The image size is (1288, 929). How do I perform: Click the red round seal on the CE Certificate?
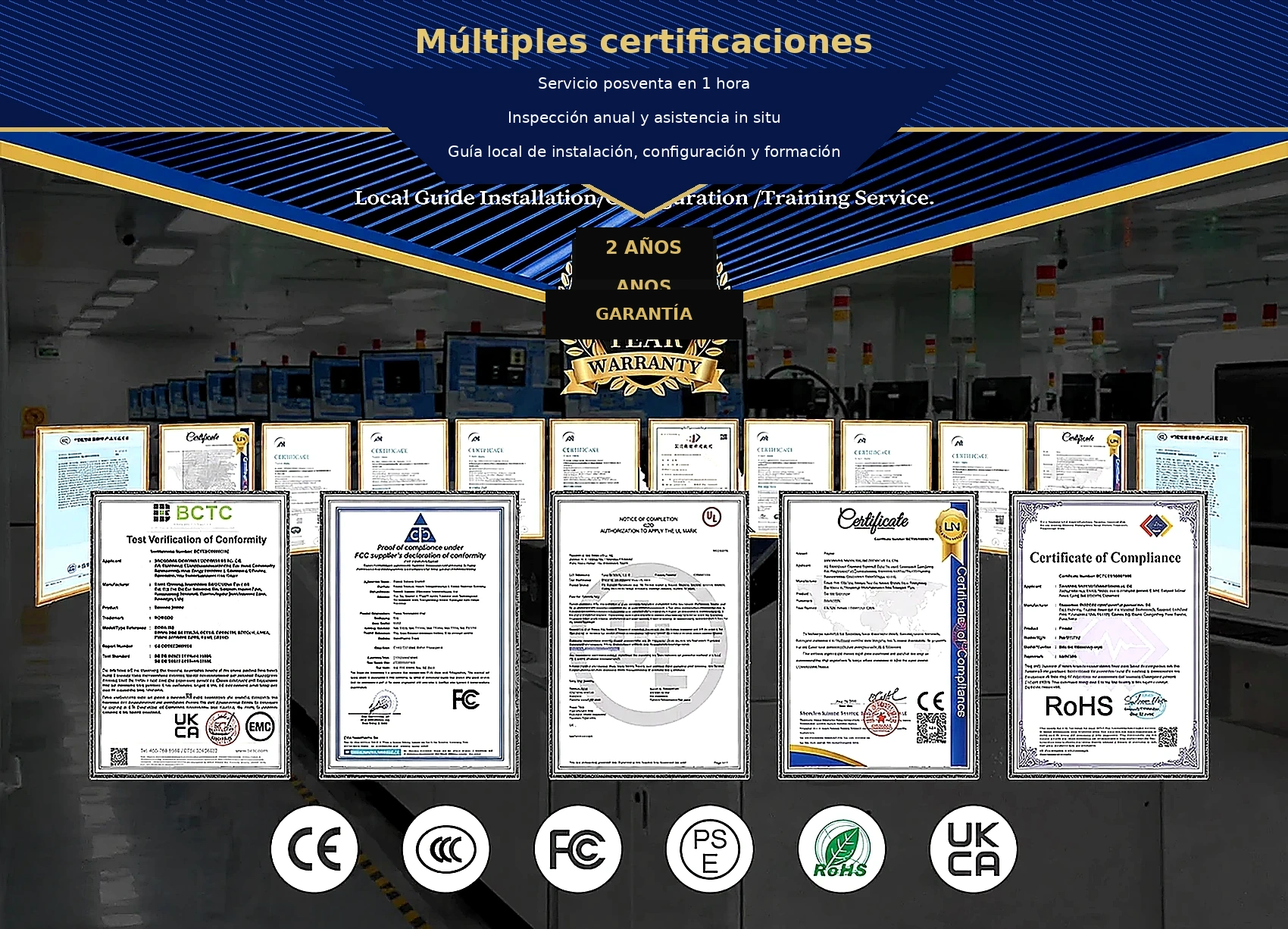881,718
